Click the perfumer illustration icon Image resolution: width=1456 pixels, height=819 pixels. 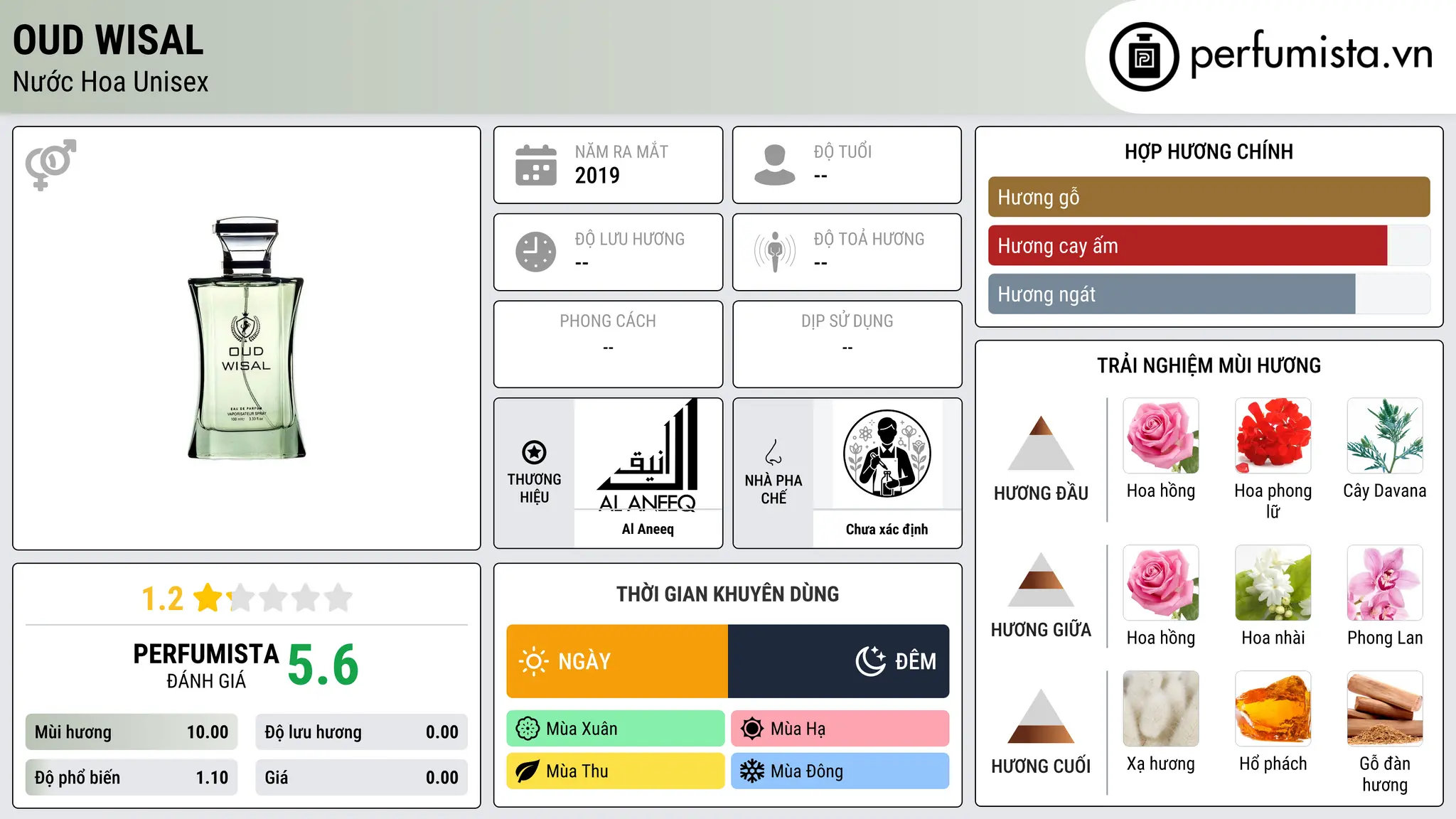(x=887, y=454)
